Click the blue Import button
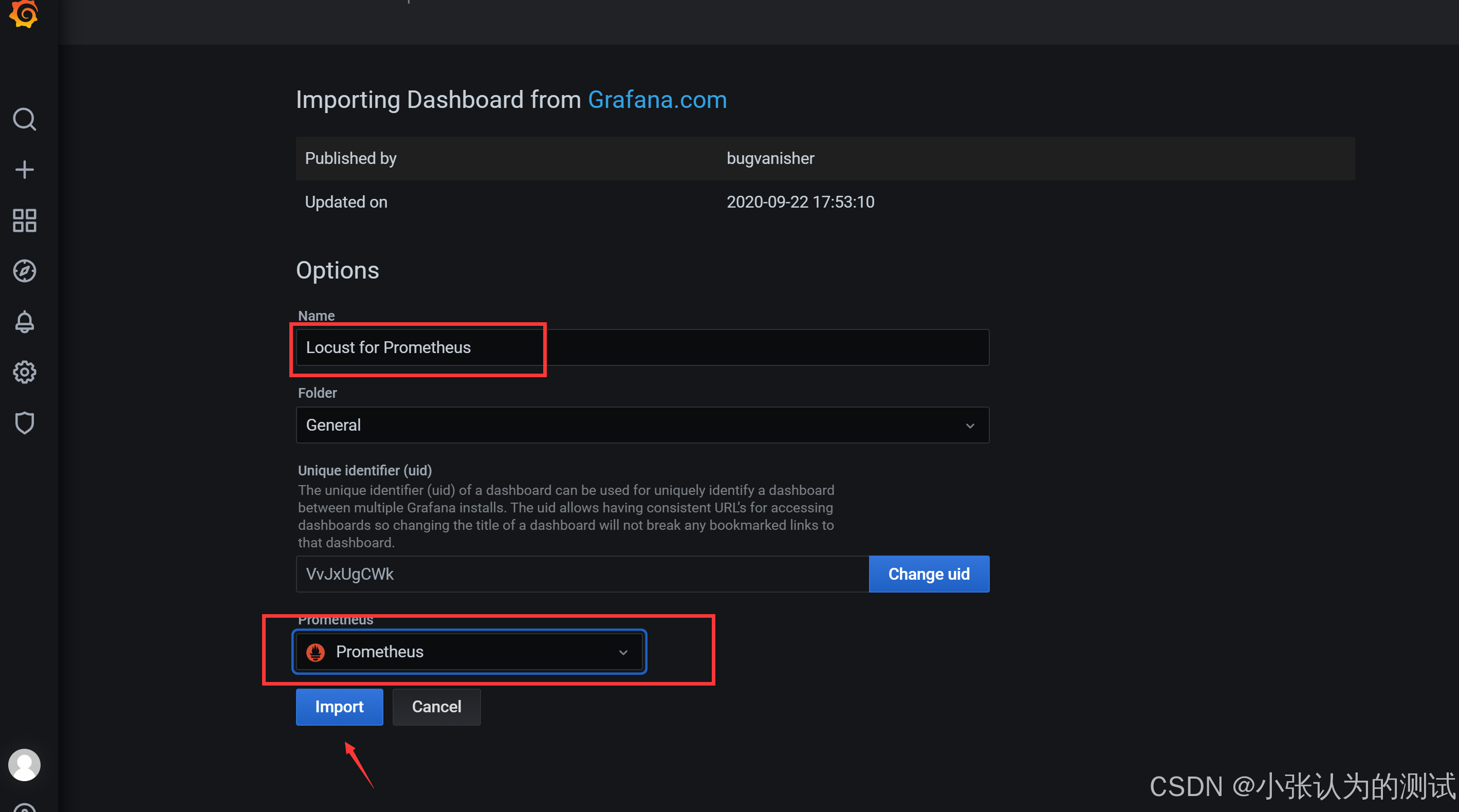Screen dimensions: 1459x812 [339, 706]
